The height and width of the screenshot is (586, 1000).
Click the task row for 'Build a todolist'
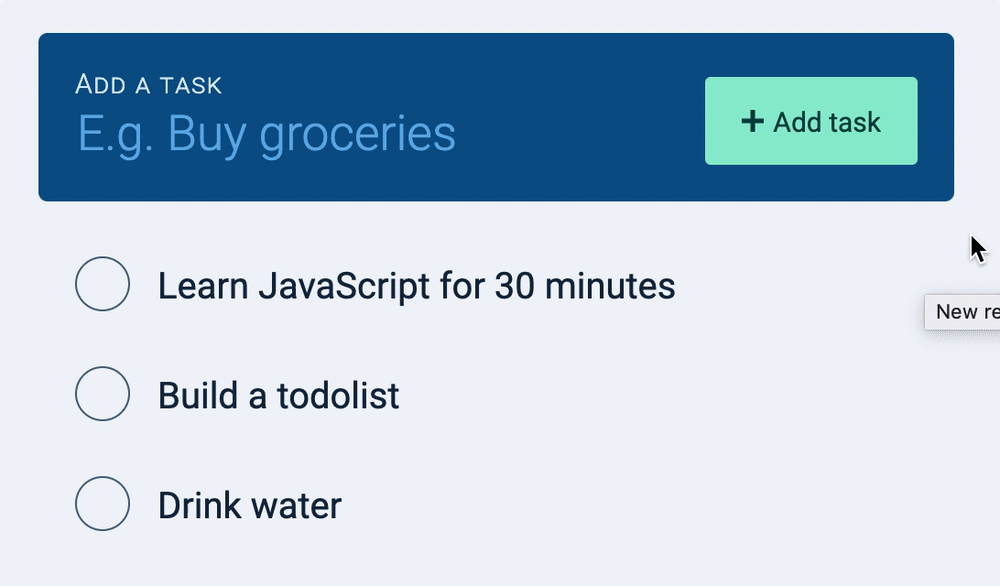[278, 395]
